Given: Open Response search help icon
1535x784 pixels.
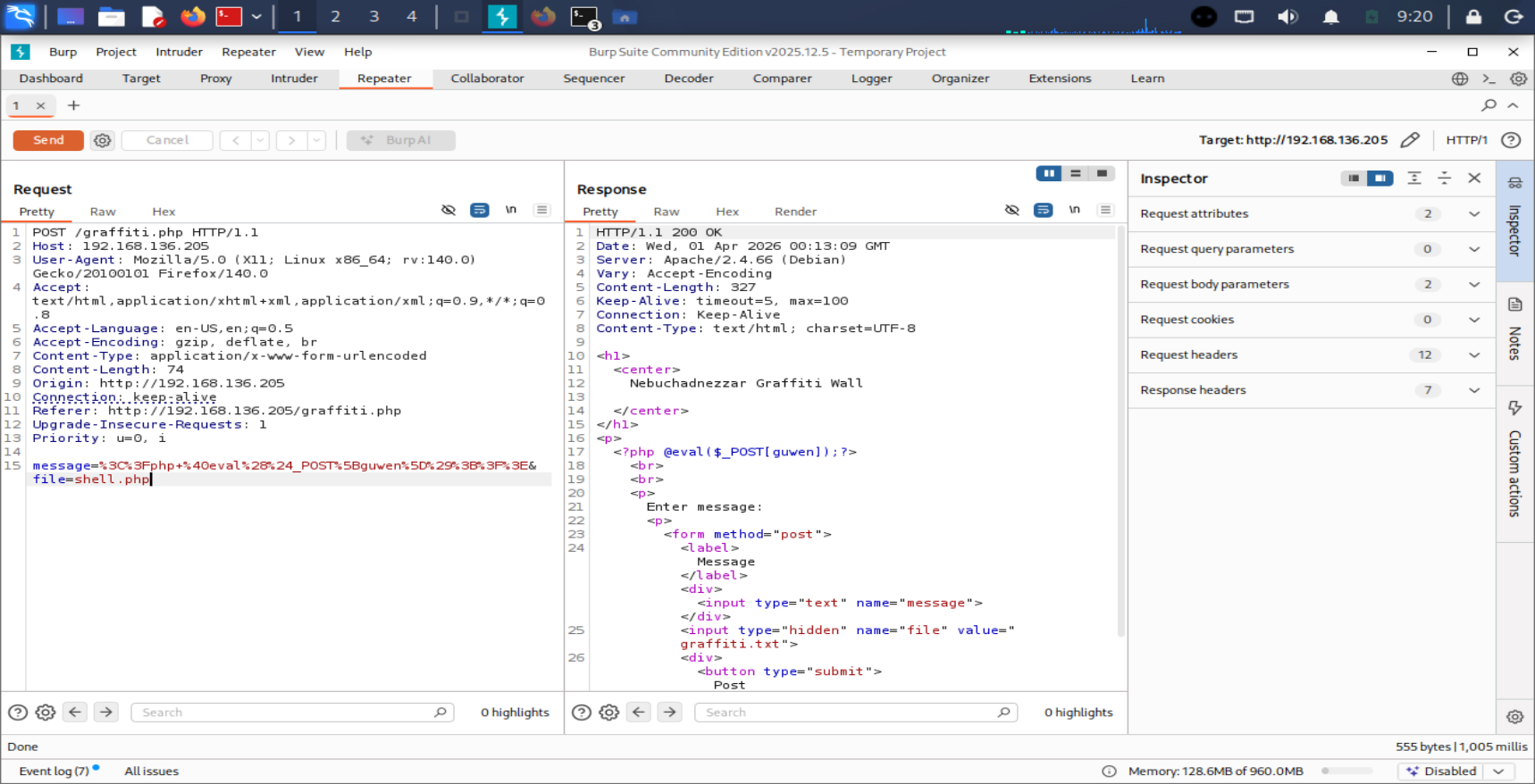Looking at the screenshot, I should tap(582, 713).
